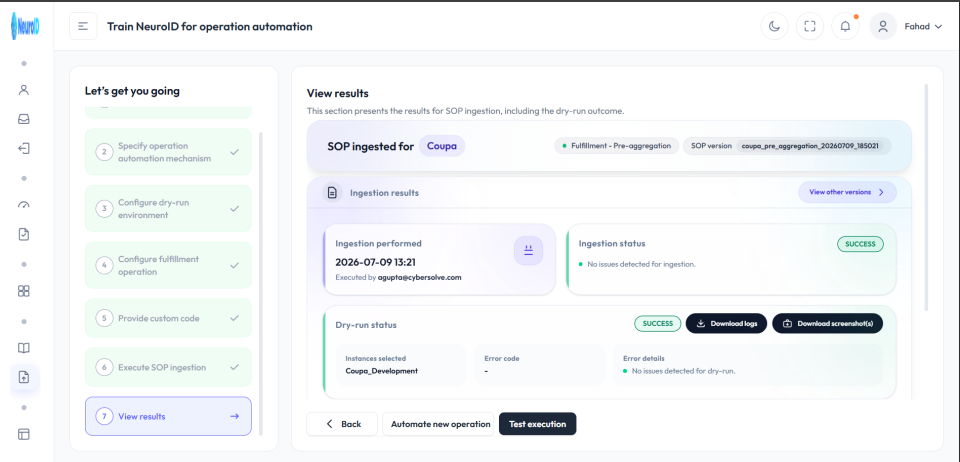Open the speedometer dashboard sidebar icon
Screen dimensions: 960x462
[x=24, y=205]
